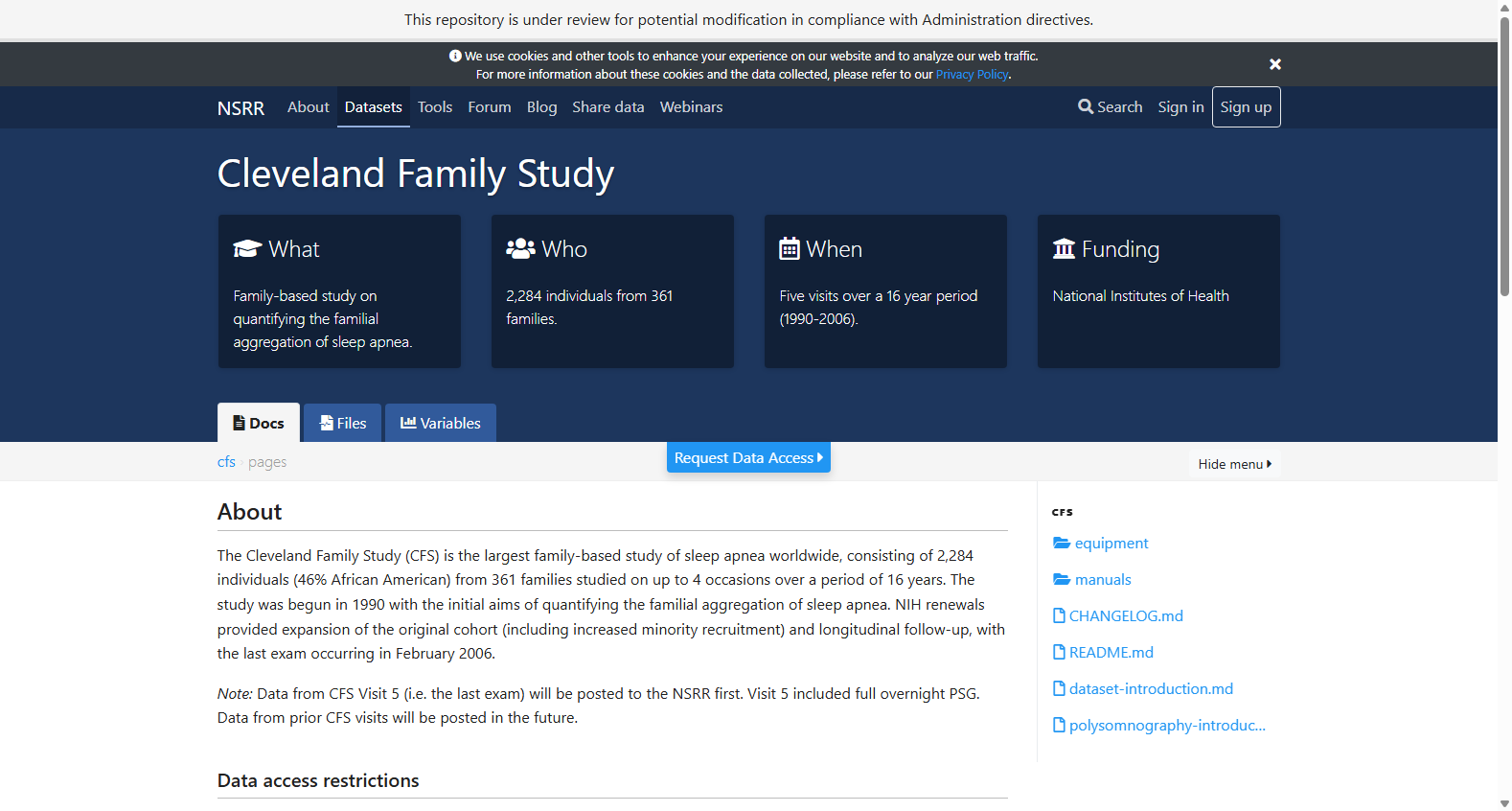Viewport: 1512px width, 811px height.
Task: Switch to the Variables tab
Action: point(441,423)
